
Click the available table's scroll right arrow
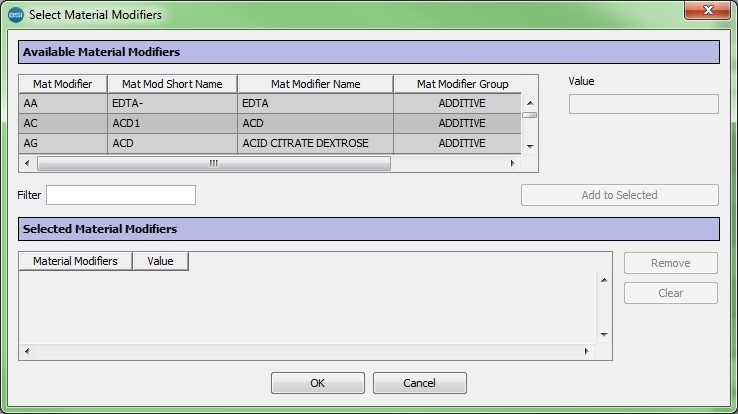click(x=513, y=163)
